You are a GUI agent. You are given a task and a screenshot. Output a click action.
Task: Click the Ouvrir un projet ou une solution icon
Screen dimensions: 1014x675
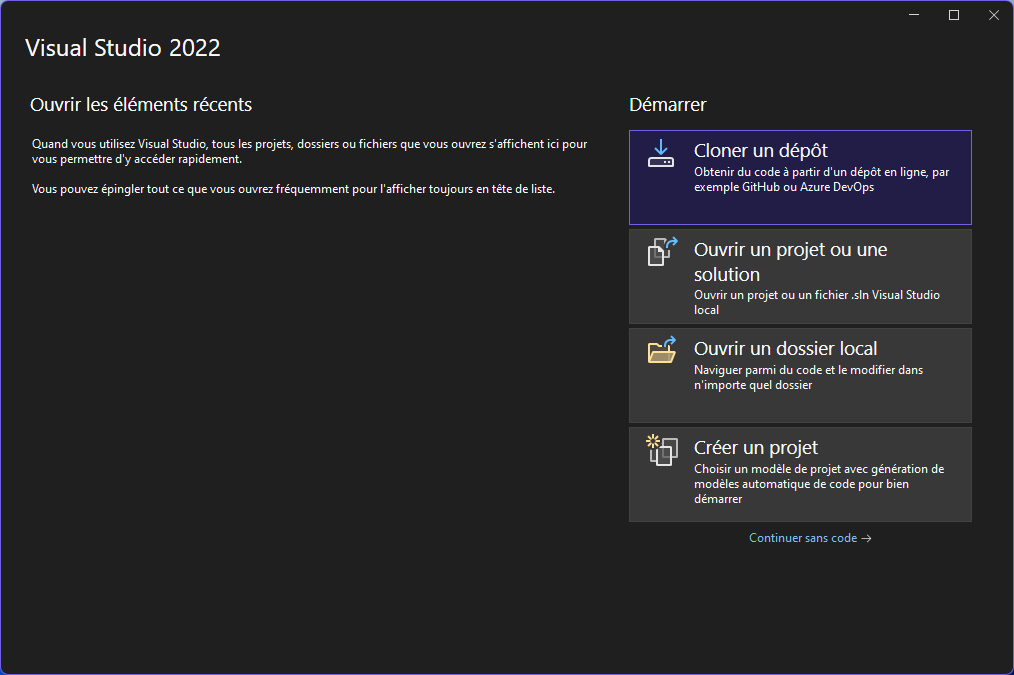coord(661,251)
